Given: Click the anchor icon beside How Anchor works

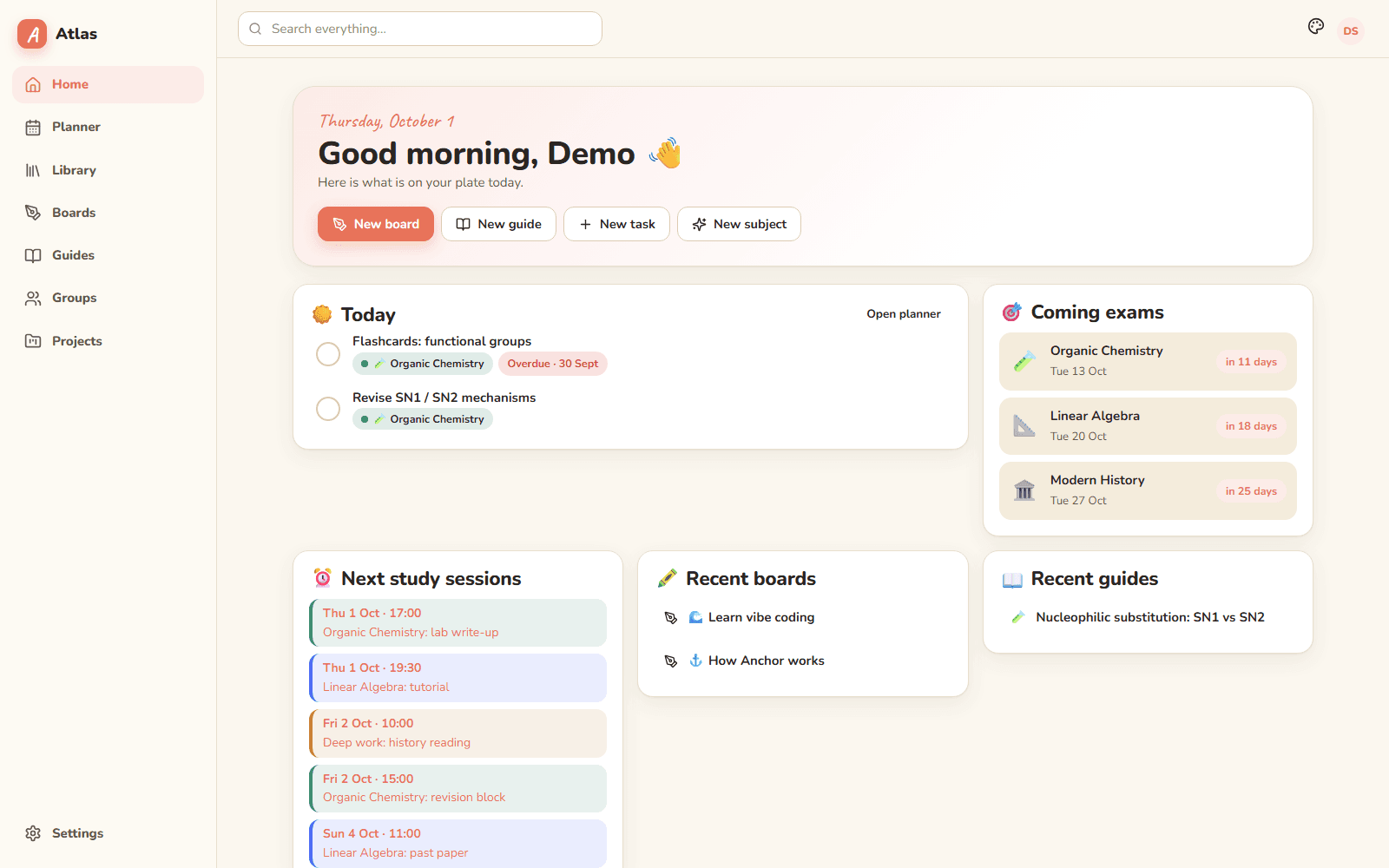Looking at the screenshot, I should point(695,661).
